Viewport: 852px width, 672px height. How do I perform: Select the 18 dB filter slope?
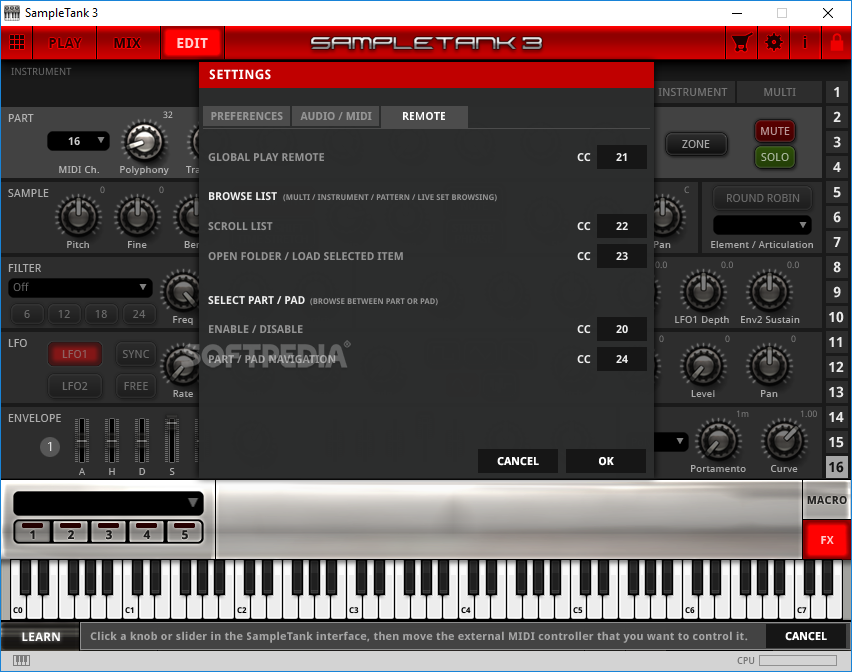(x=101, y=314)
